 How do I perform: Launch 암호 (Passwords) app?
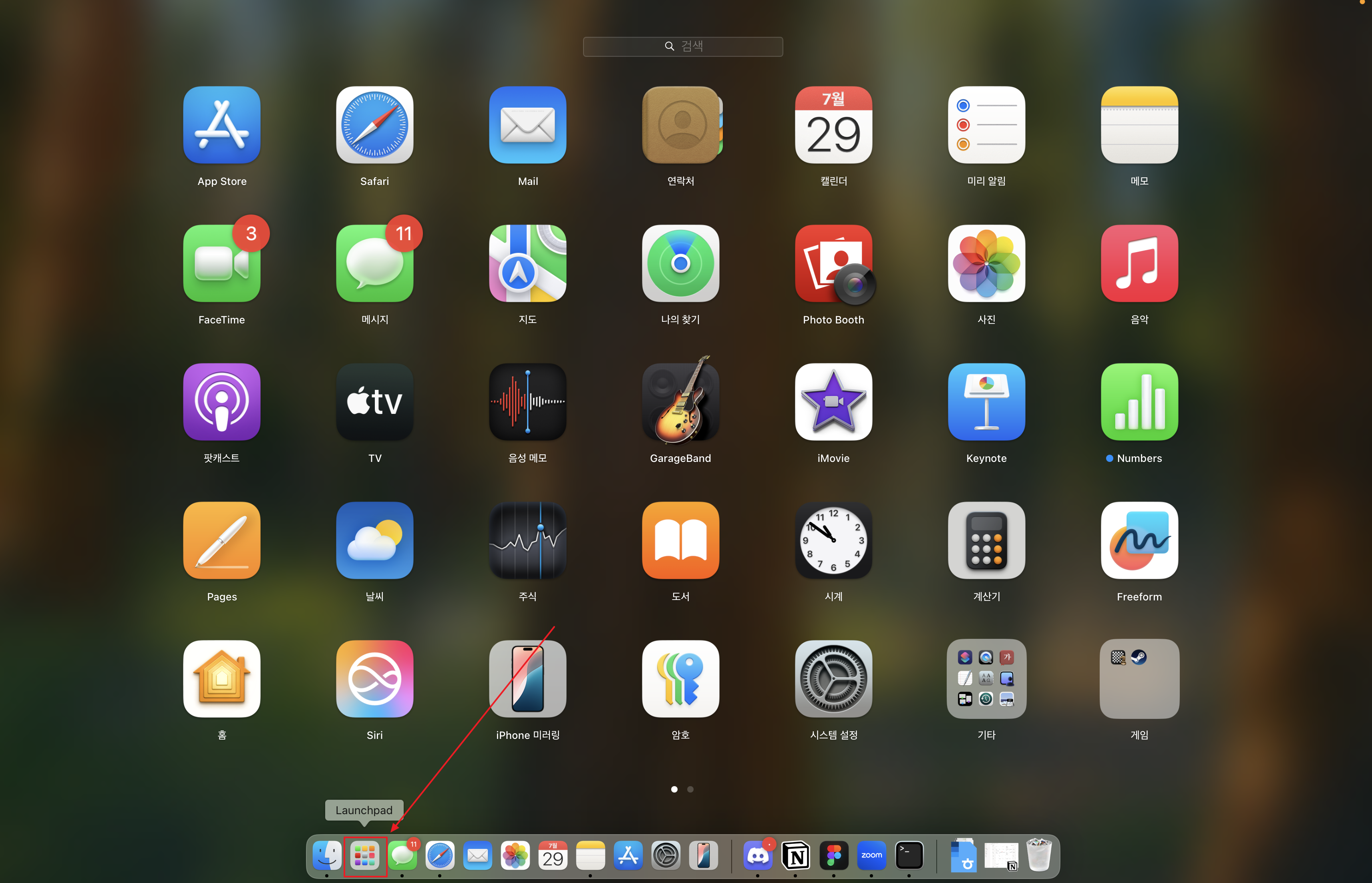coord(680,679)
